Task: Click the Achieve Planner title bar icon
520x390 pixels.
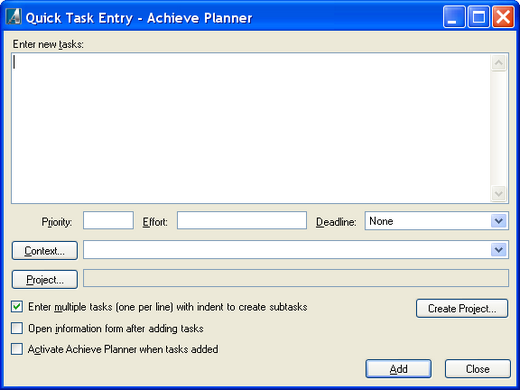Action: click(x=14, y=17)
